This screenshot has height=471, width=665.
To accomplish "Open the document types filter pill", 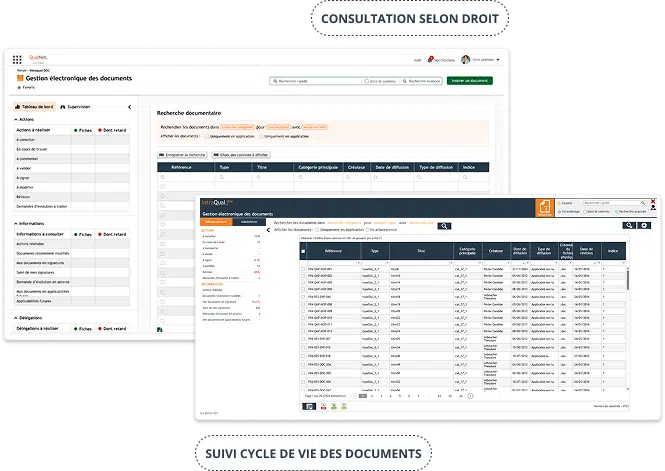I will pos(278,127).
